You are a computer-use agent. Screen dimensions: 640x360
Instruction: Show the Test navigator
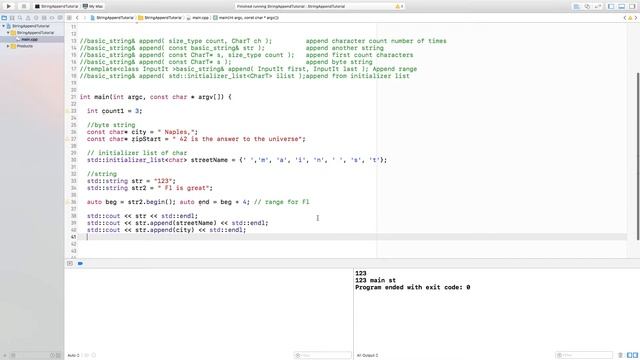(x=36, y=18)
